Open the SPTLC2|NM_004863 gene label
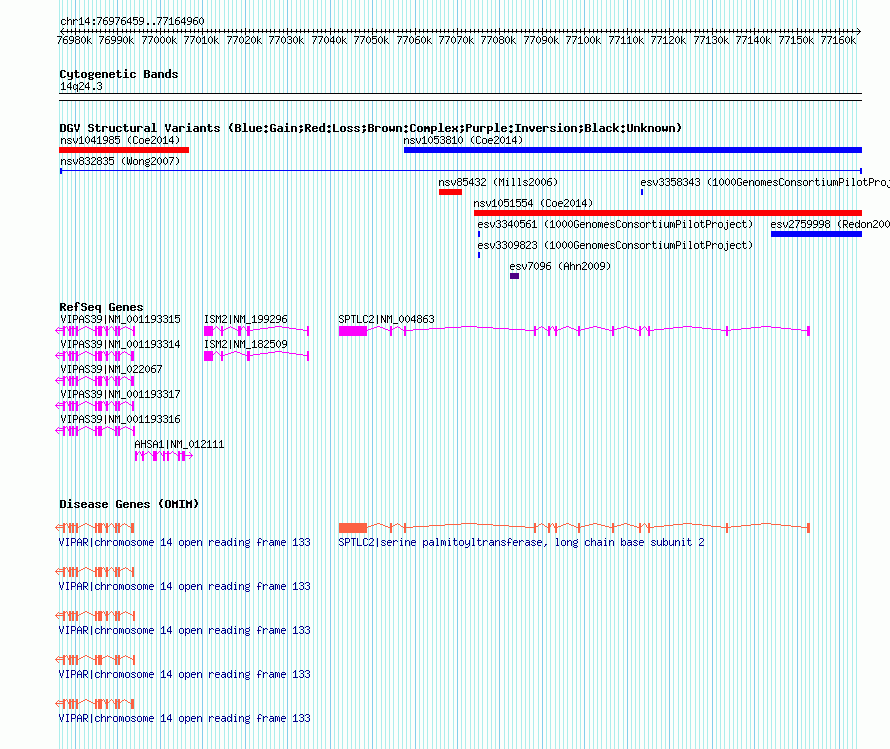890x749 pixels. pos(387,319)
